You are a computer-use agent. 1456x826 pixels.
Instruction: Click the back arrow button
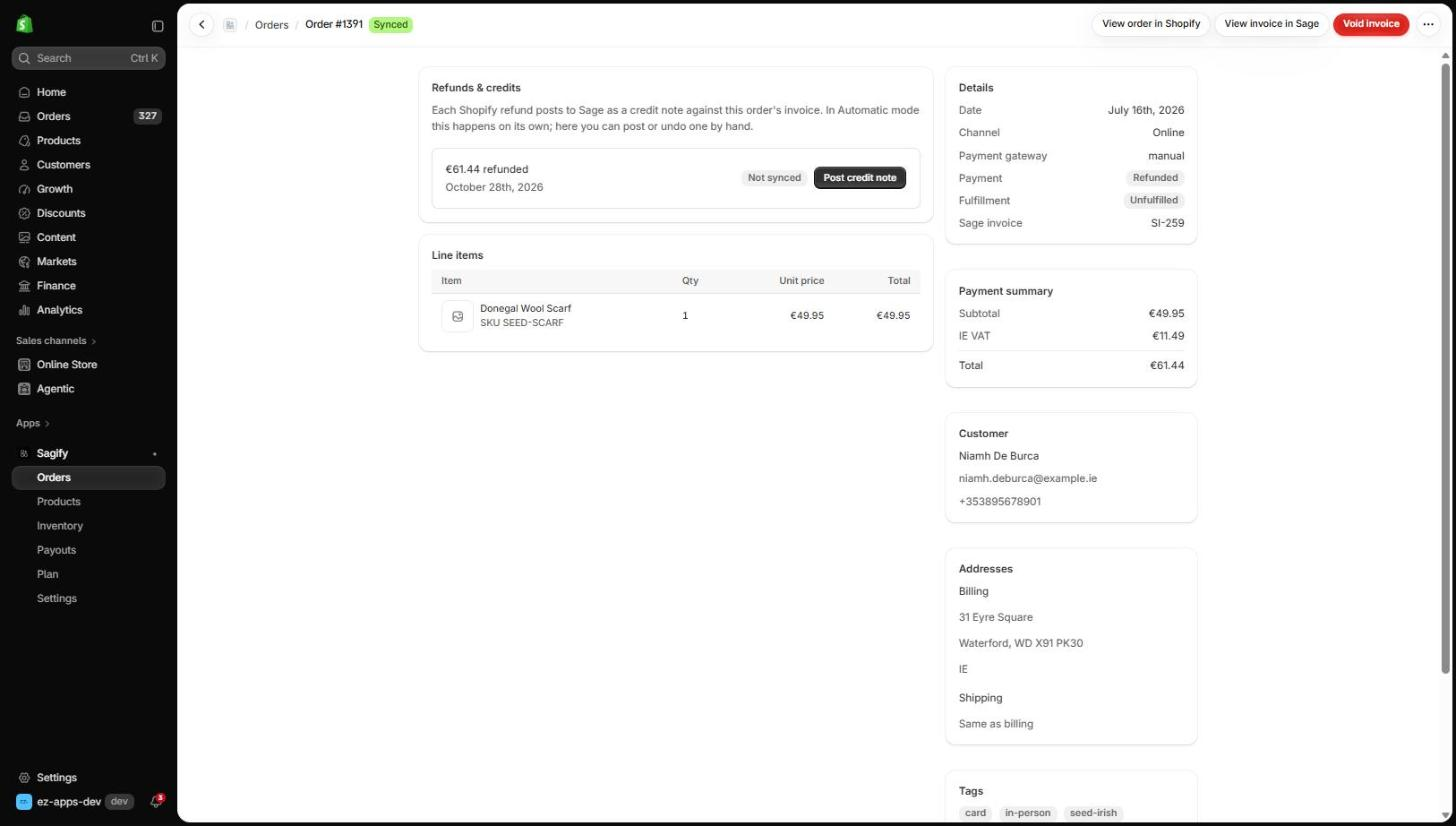202,25
